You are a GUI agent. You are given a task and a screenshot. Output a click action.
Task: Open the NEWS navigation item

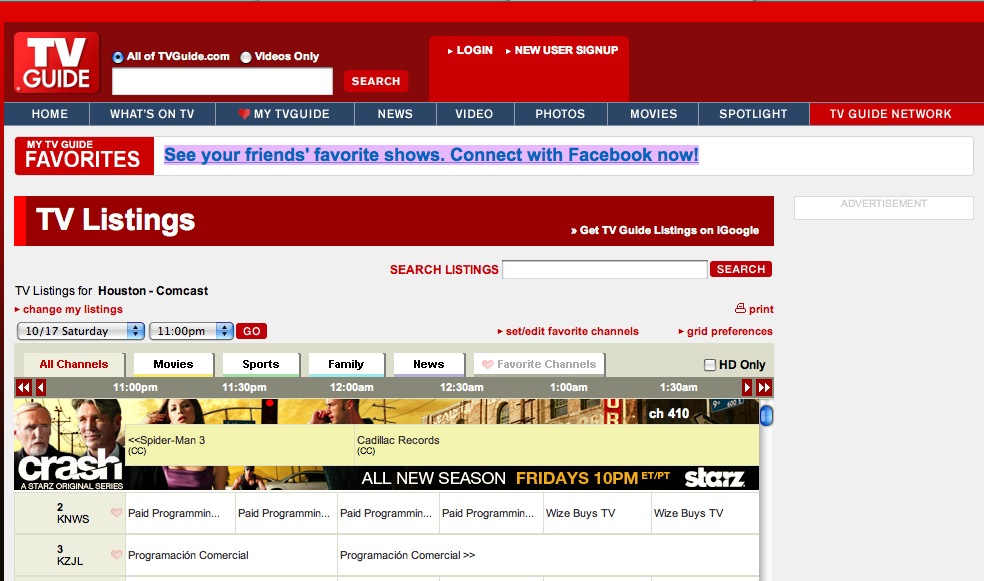click(x=395, y=114)
